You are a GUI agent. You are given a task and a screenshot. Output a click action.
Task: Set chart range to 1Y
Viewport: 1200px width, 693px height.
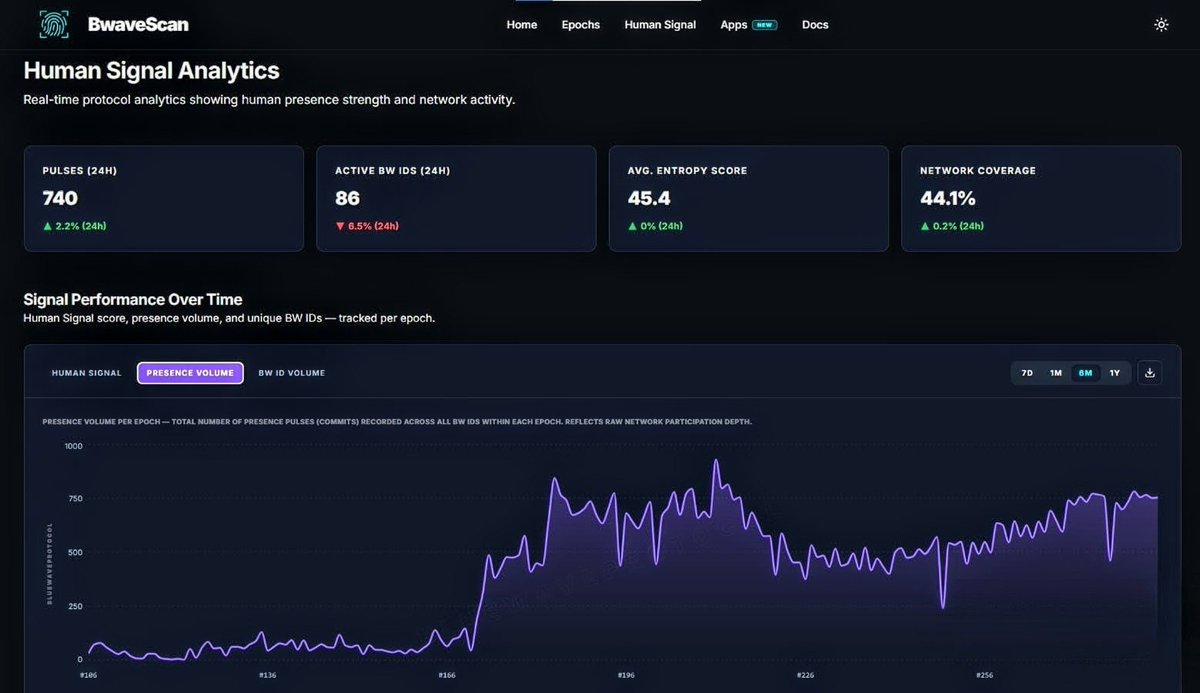click(1115, 373)
